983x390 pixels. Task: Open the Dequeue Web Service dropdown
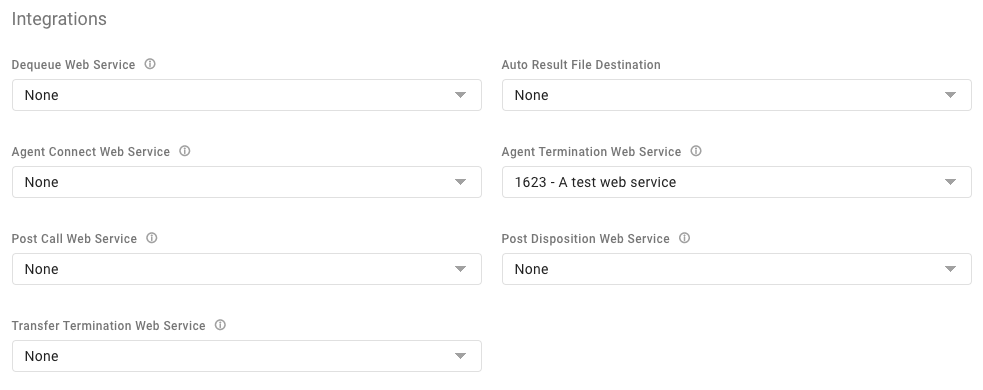click(x=247, y=95)
